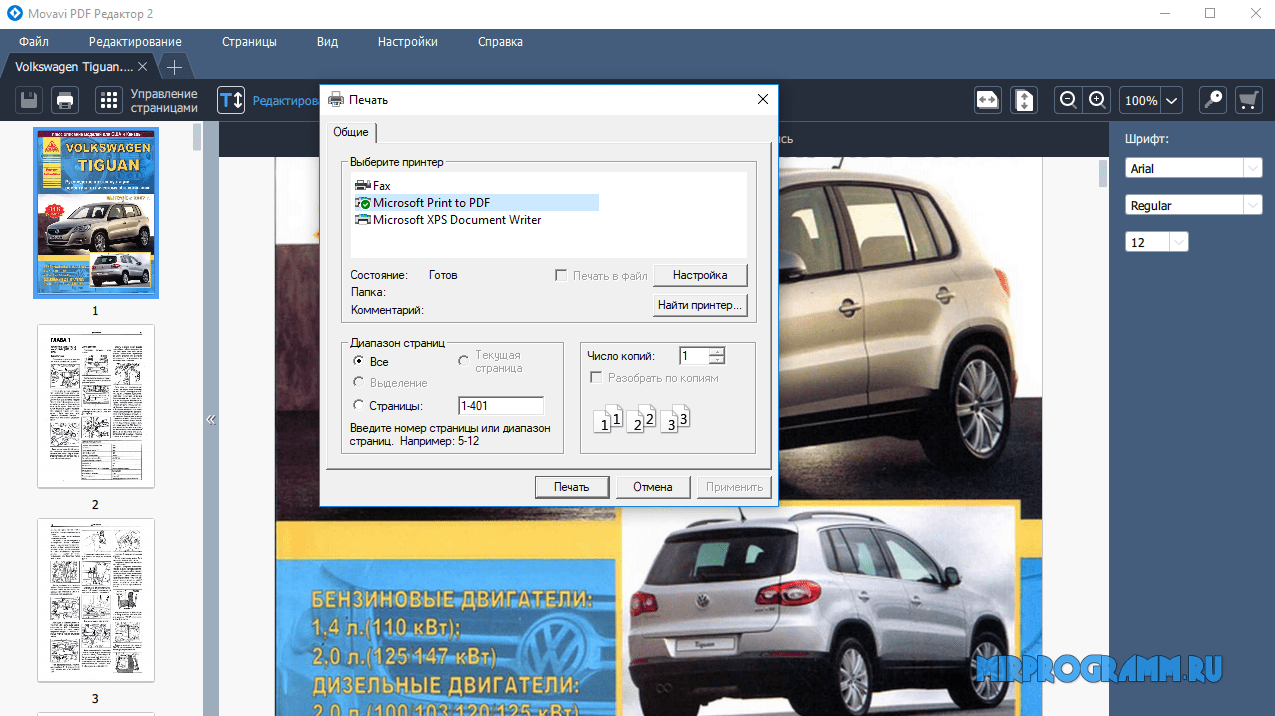This screenshot has height=716, width=1275.
Task: Click the page range field showing 1-401
Action: (500, 405)
